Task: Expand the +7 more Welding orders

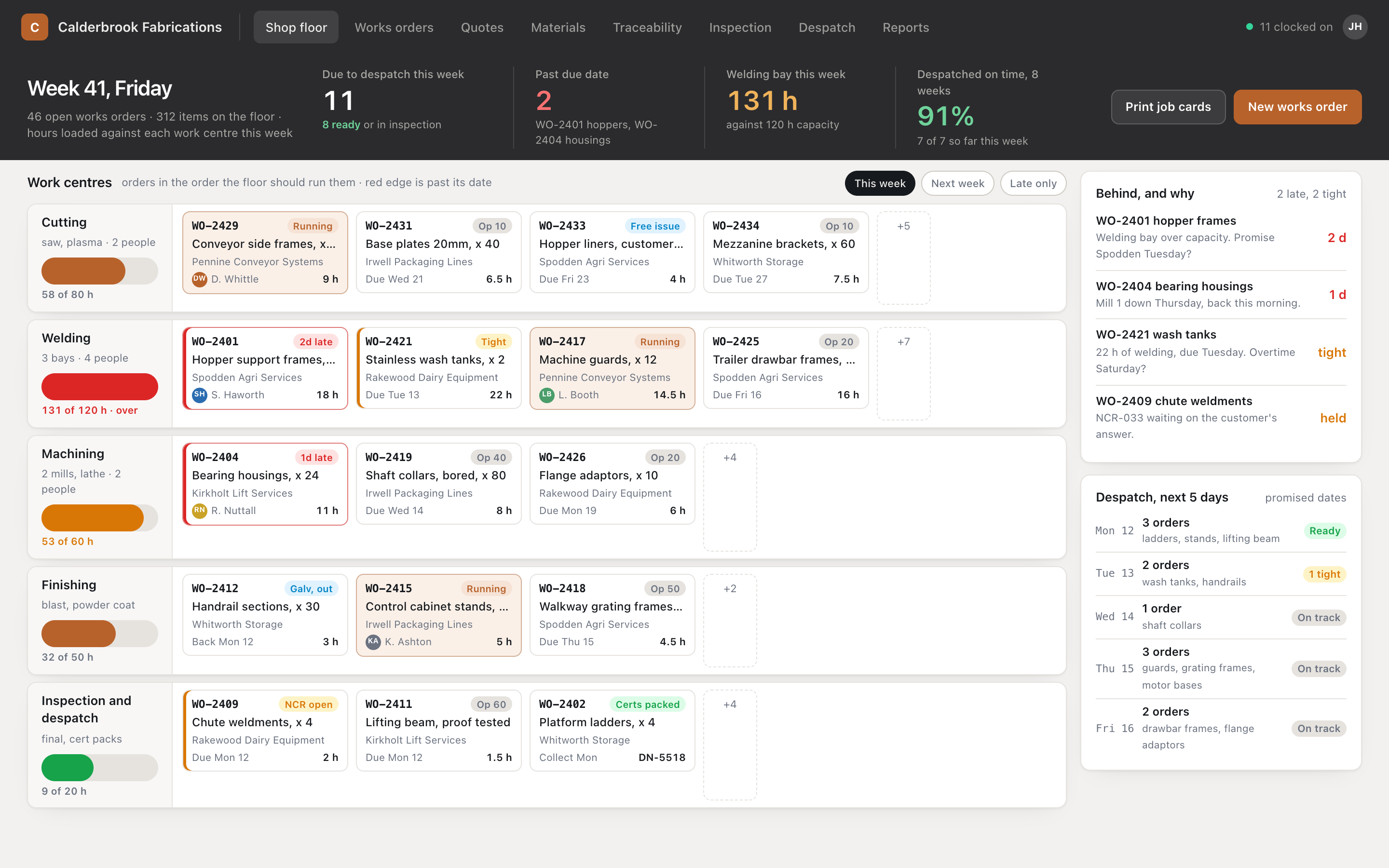Action: [x=903, y=374]
